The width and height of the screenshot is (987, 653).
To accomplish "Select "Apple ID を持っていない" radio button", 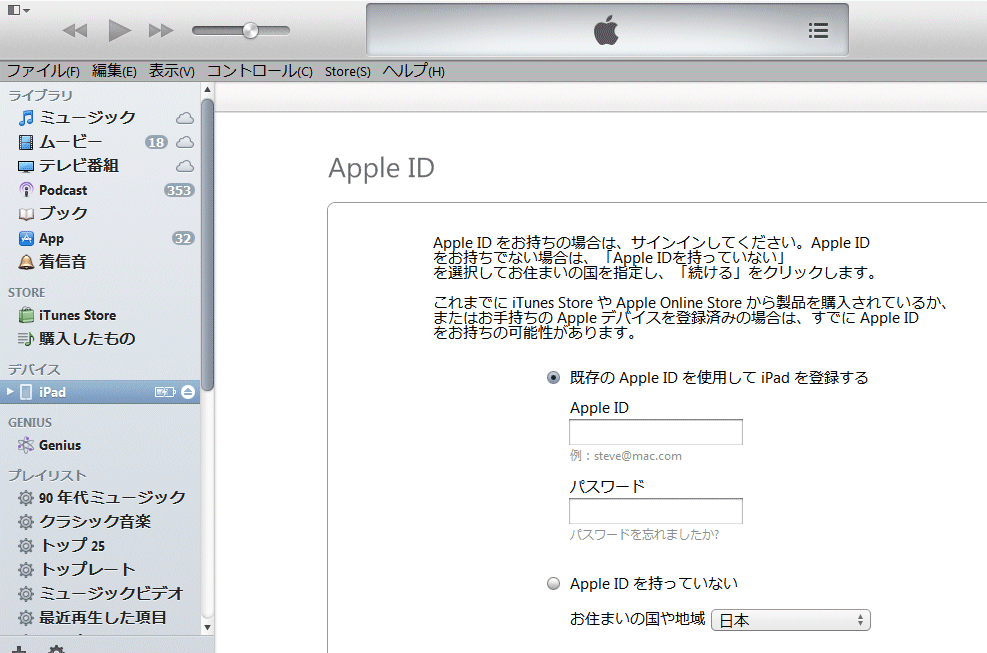I will tap(554, 584).
